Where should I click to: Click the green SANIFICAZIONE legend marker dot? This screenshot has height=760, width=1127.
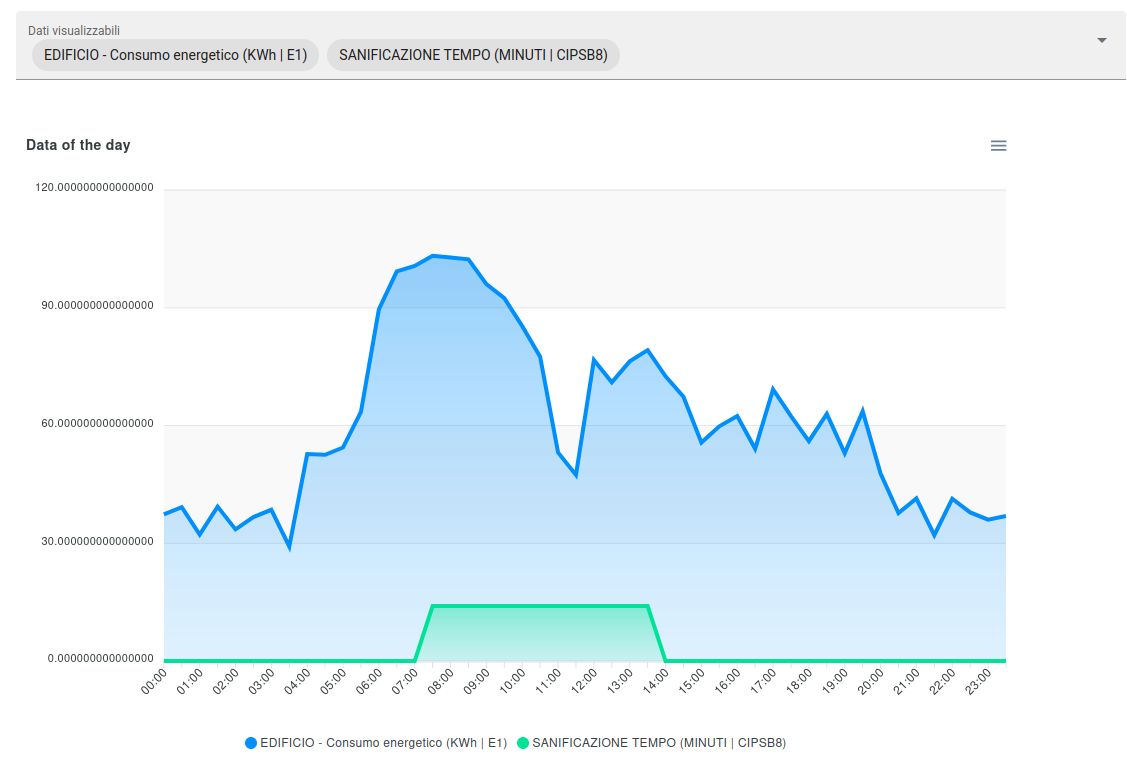coord(525,743)
